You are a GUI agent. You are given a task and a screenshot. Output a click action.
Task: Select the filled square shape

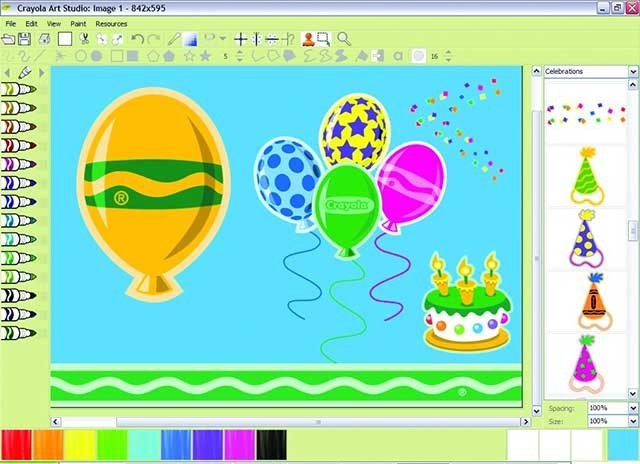[132, 56]
